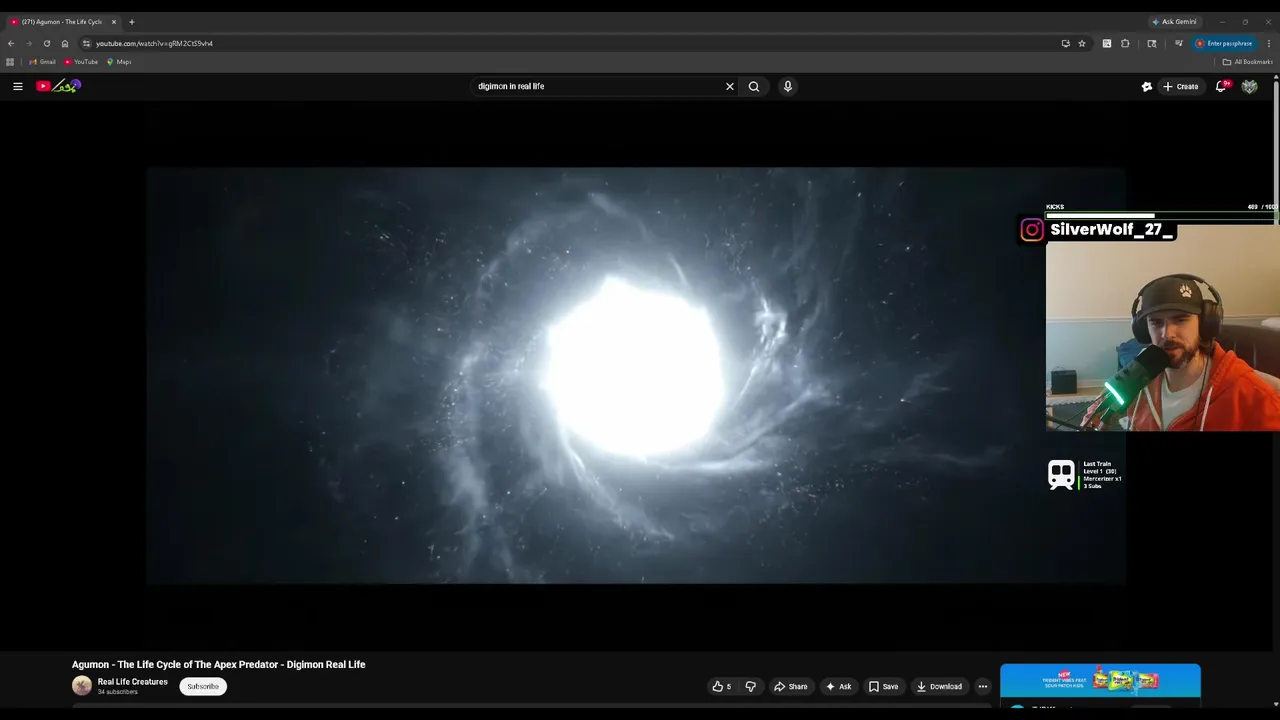This screenshot has width=1280, height=720.
Task: Like the Agumon video
Action: [721, 687]
